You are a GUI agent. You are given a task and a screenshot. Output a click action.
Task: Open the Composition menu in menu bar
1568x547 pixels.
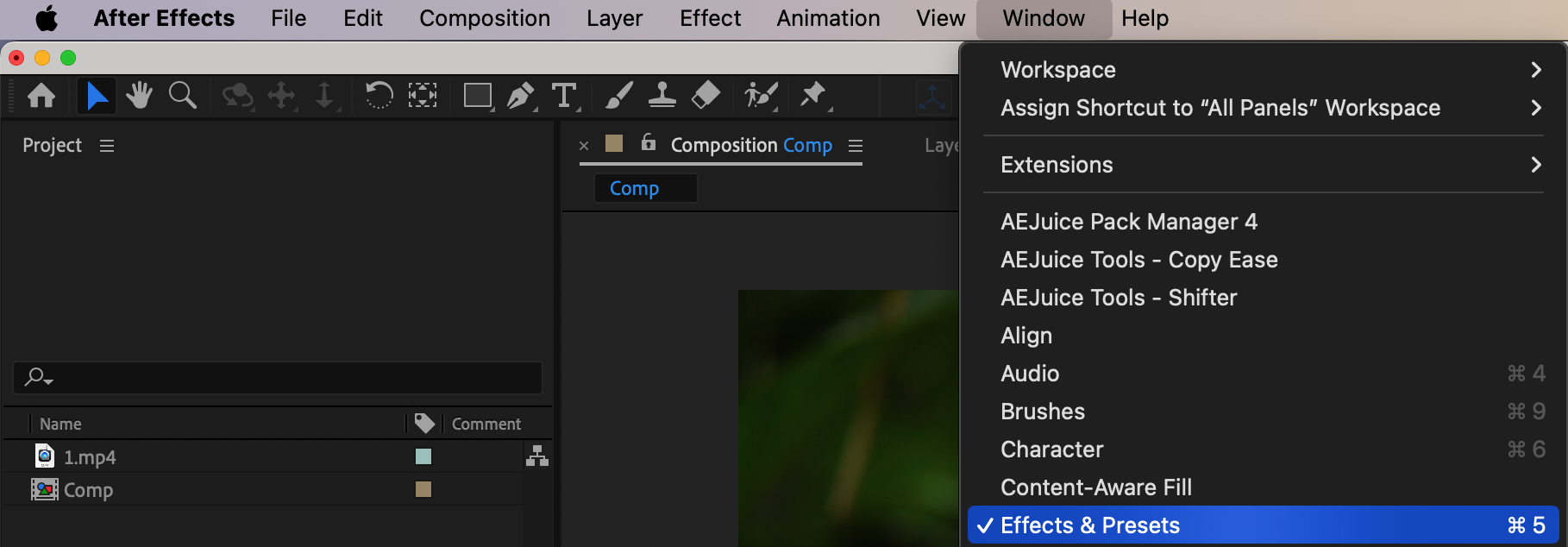pos(485,18)
